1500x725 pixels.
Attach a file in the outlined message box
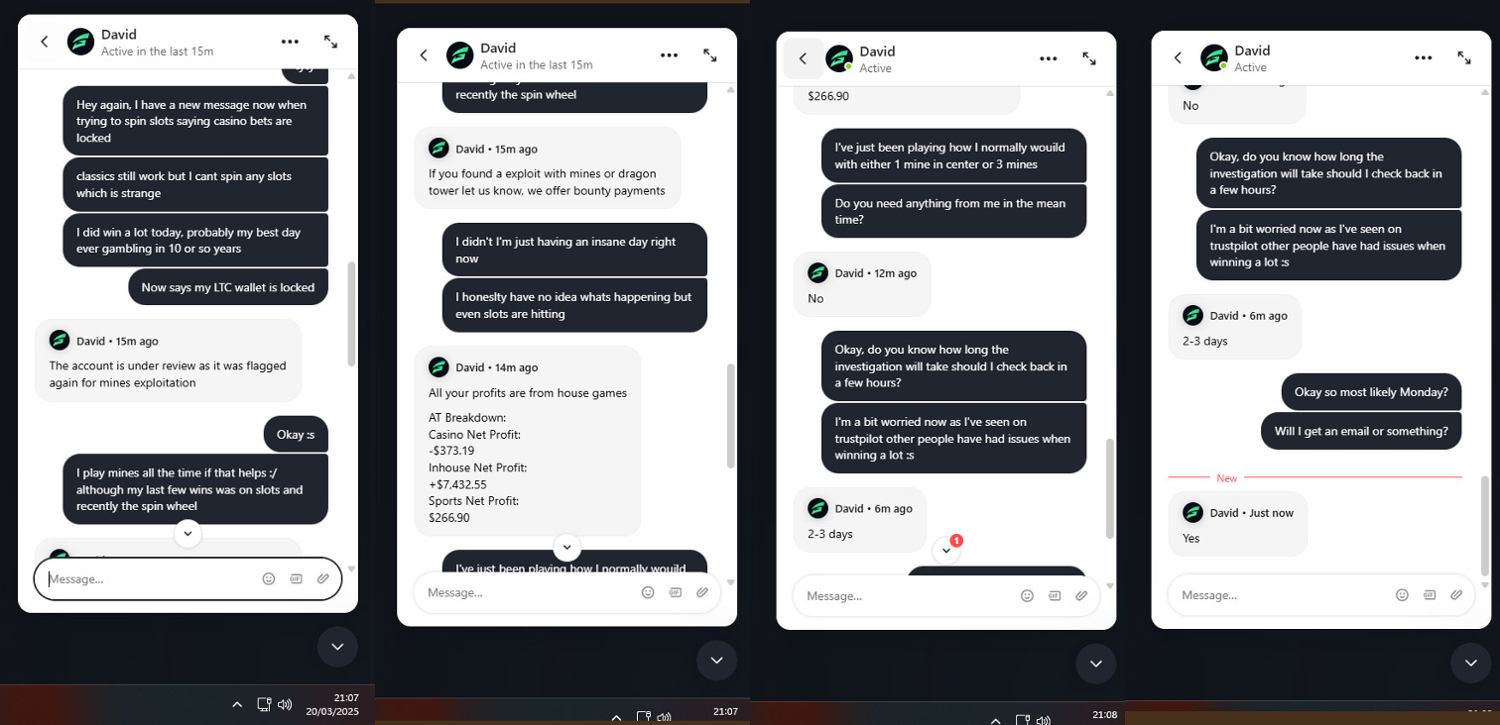pos(323,579)
